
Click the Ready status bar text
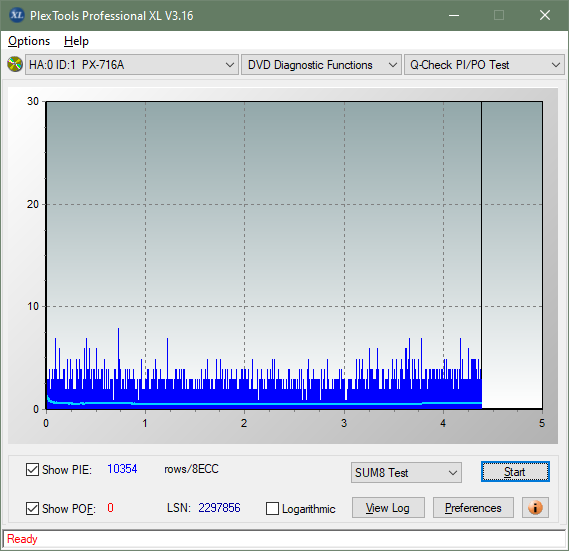[22, 539]
